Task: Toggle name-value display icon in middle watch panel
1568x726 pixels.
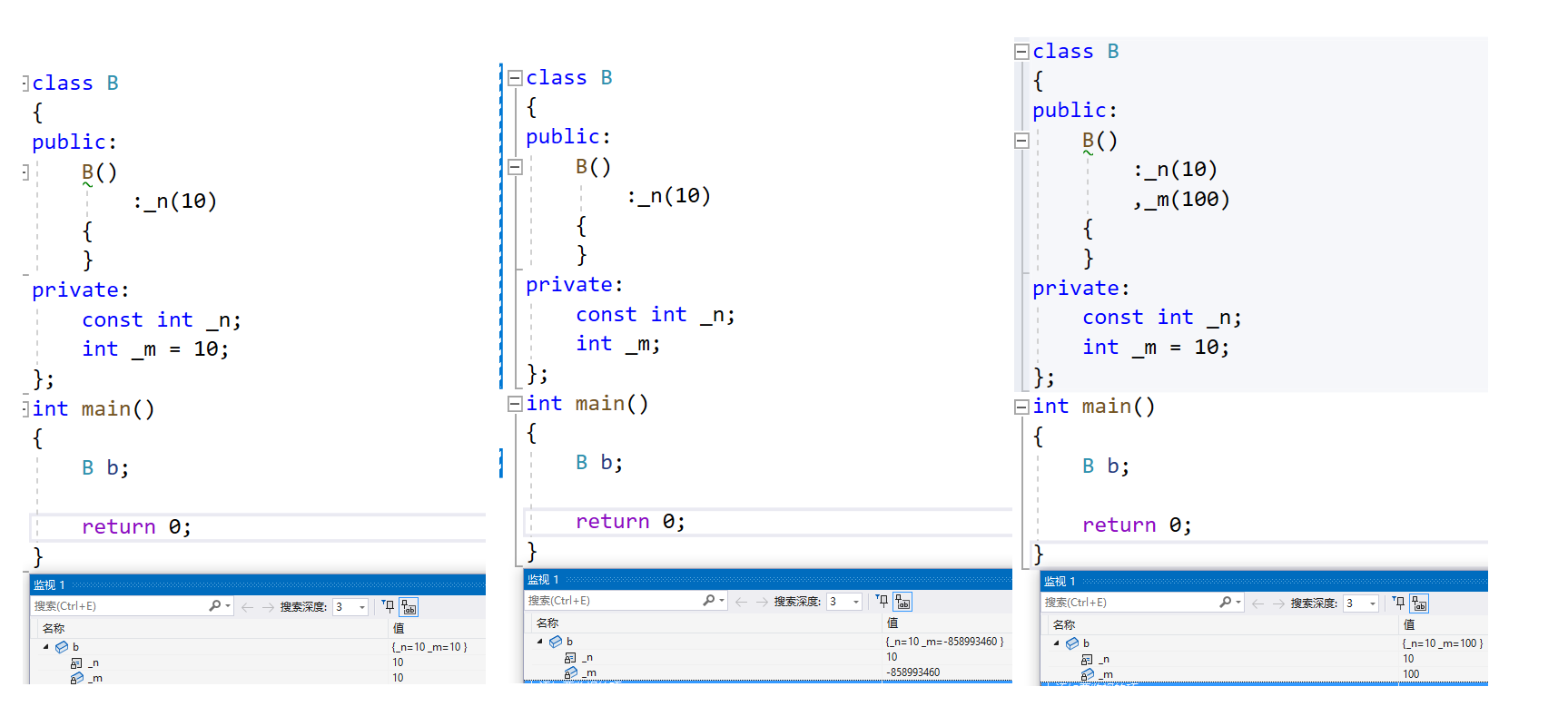Action: pos(902,602)
